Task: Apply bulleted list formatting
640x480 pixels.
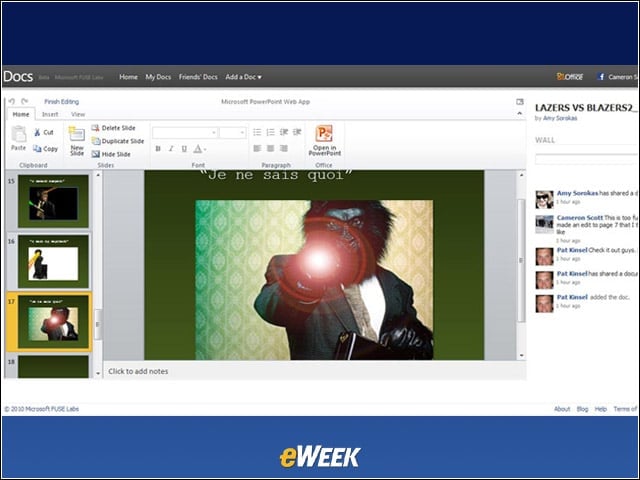Action: click(x=257, y=132)
